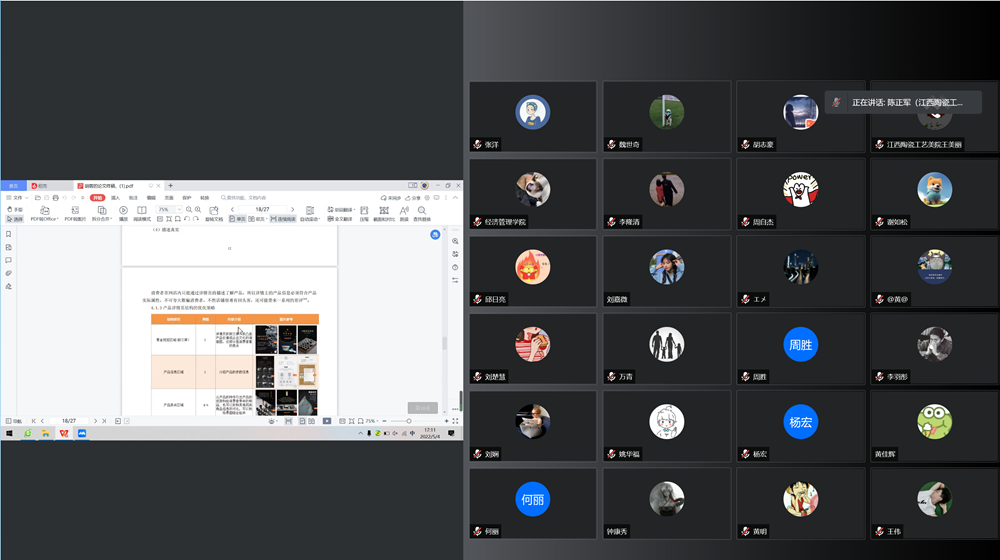
Task: Go to next page in top toolbar
Action: tap(293, 209)
